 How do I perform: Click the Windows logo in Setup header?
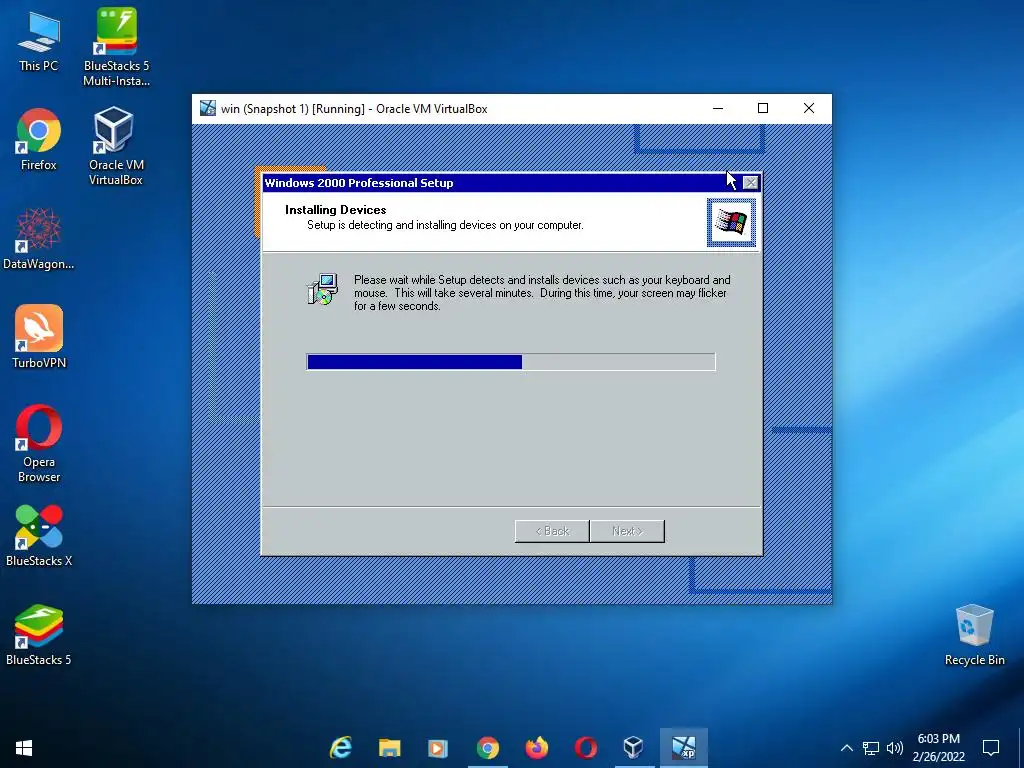tap(731, 223)
